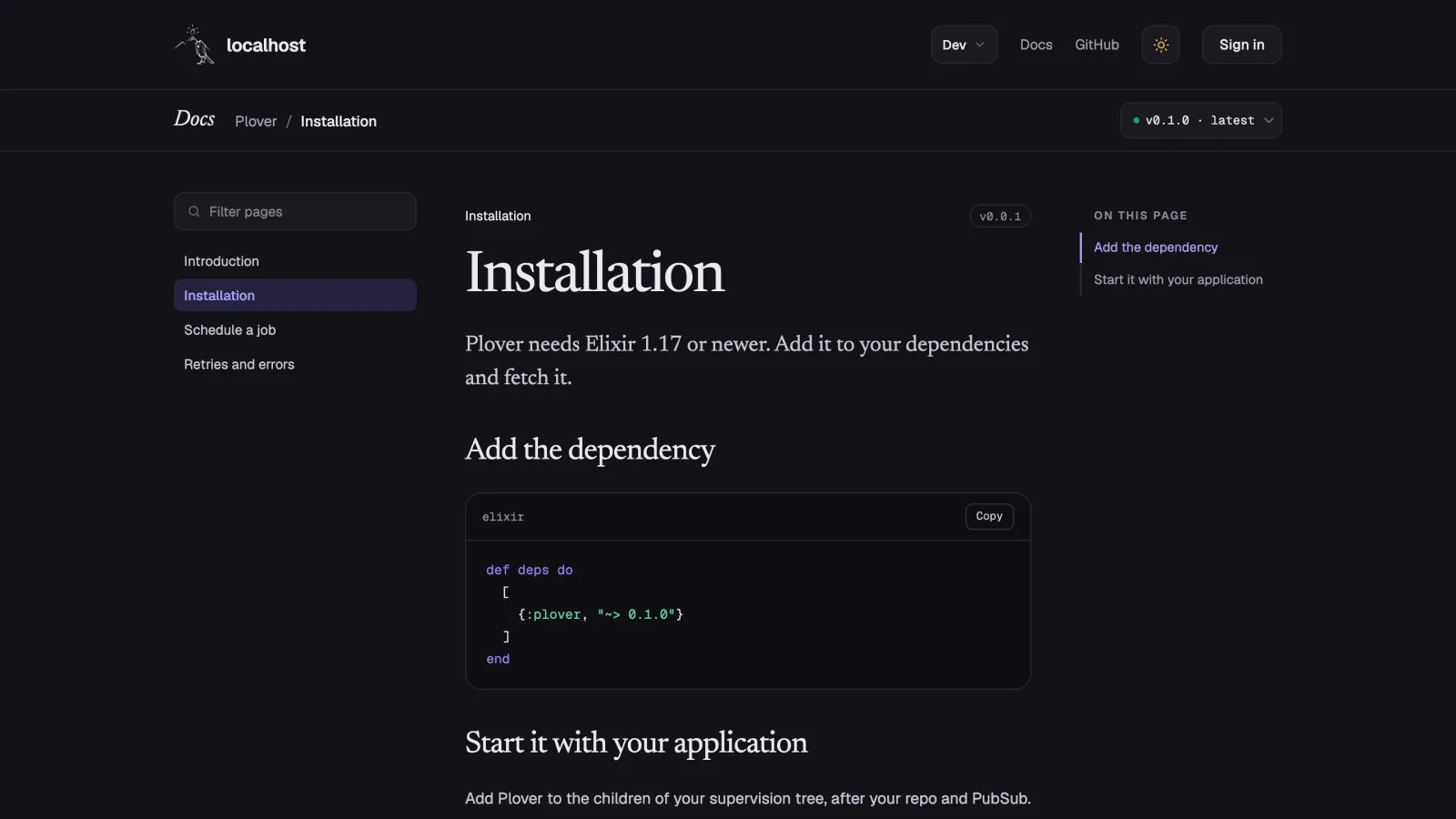1456x819 pixels.
Task: Click the bird logo icon
Action: click(195, 45)
